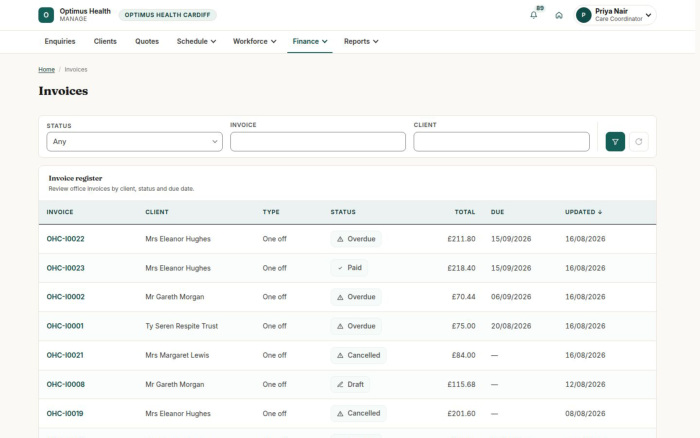
Task: Click due date 20/08/2026
Action: pos(511,326)
